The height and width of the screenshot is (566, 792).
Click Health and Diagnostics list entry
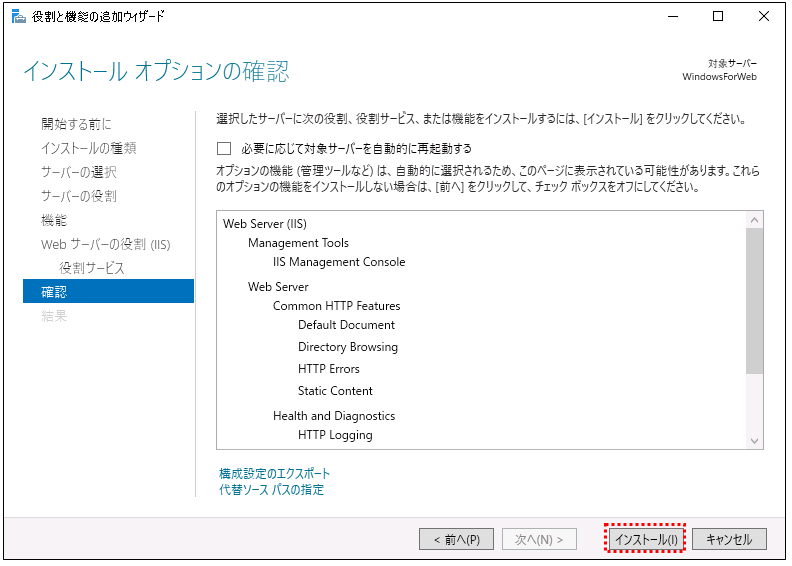(x=334, y=416)
